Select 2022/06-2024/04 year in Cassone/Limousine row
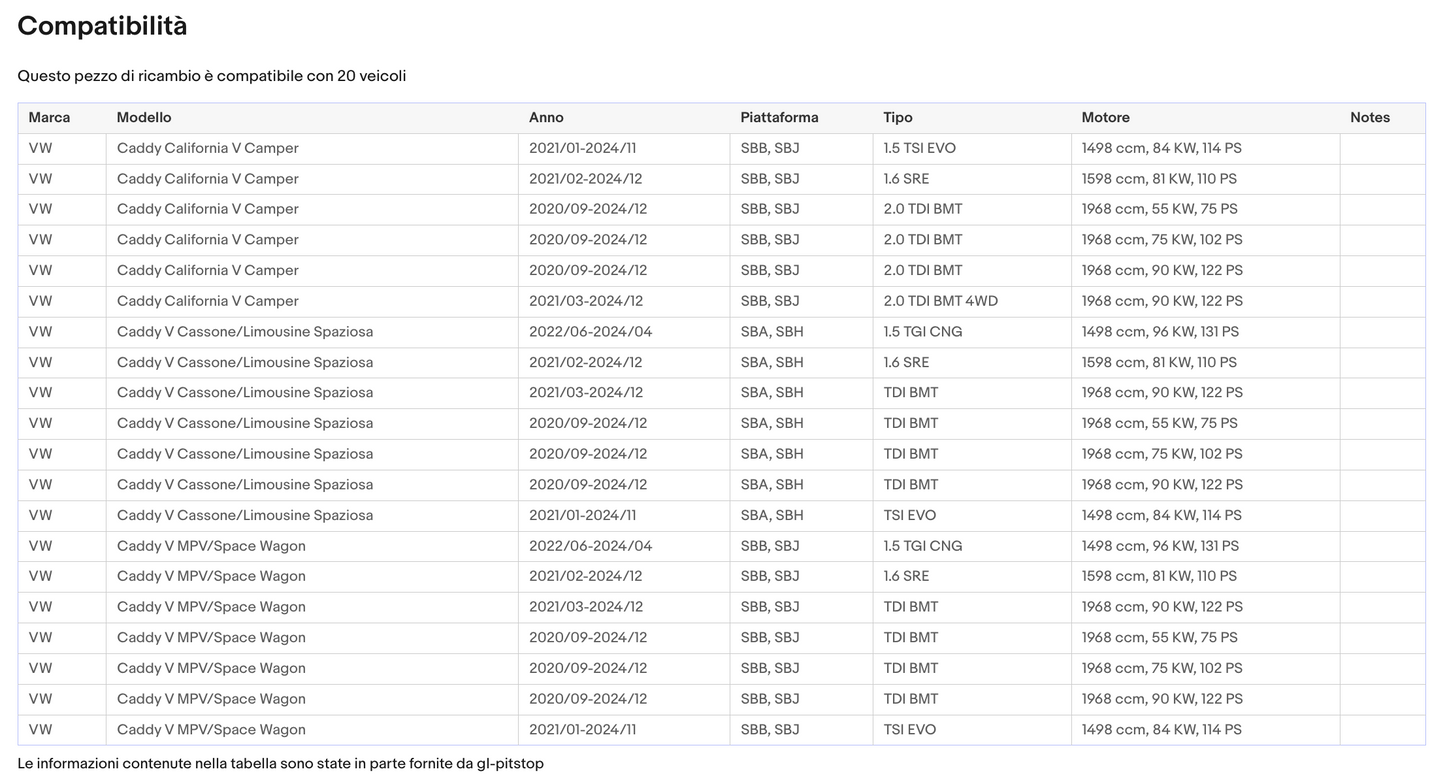 tap(590, 332)
